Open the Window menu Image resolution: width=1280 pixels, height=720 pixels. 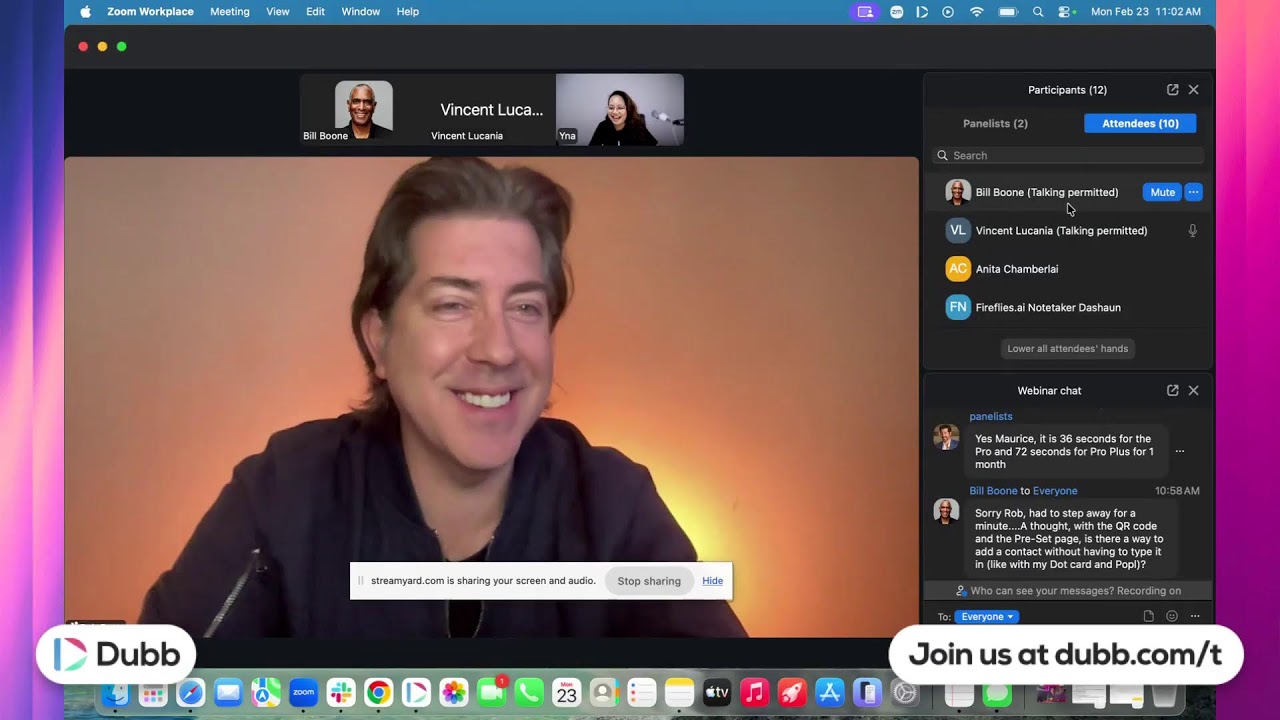point(360,12)
